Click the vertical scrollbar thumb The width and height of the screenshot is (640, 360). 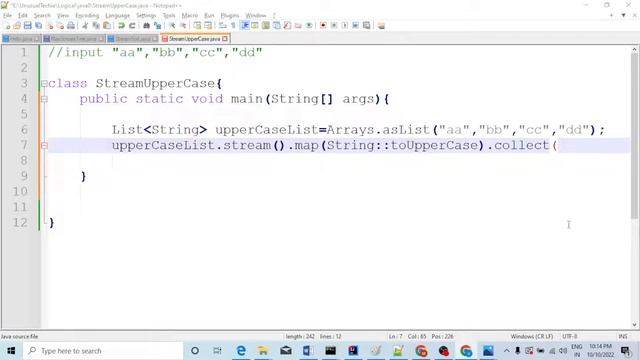(634, 137)
